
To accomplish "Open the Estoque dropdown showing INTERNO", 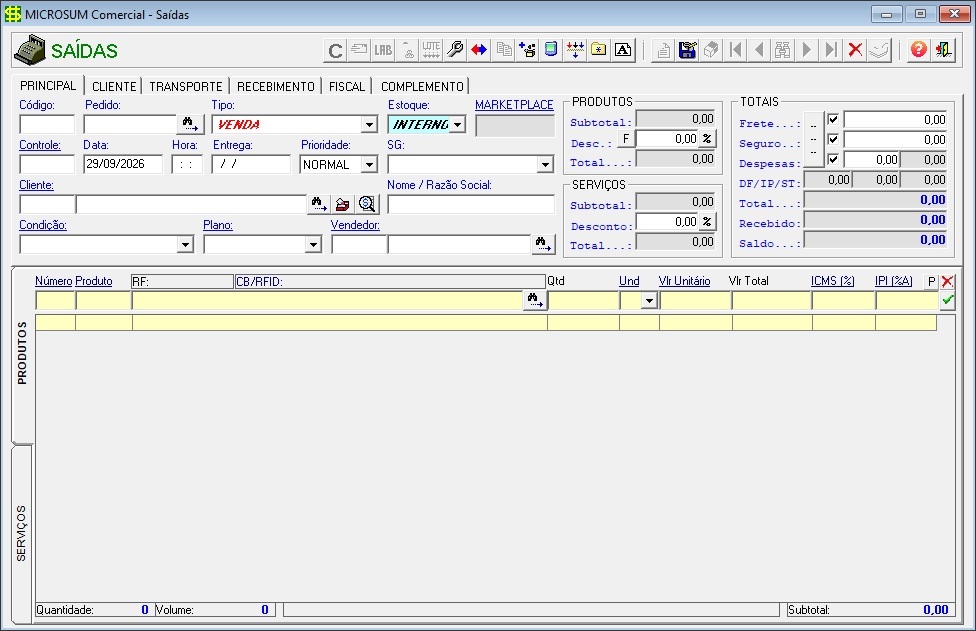I will [x=458, y=124].
